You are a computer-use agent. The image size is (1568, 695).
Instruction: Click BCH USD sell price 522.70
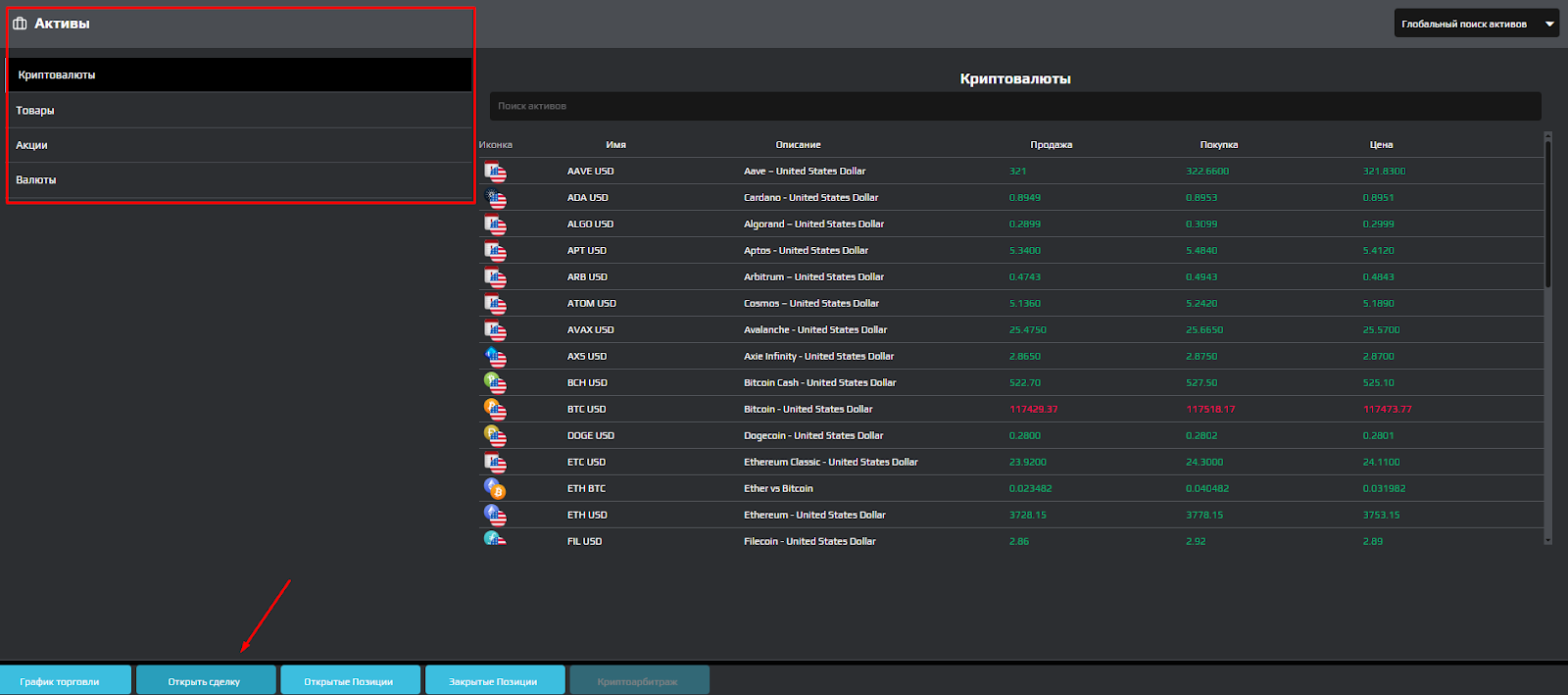pyautogui.click(x=1024, y=383)
